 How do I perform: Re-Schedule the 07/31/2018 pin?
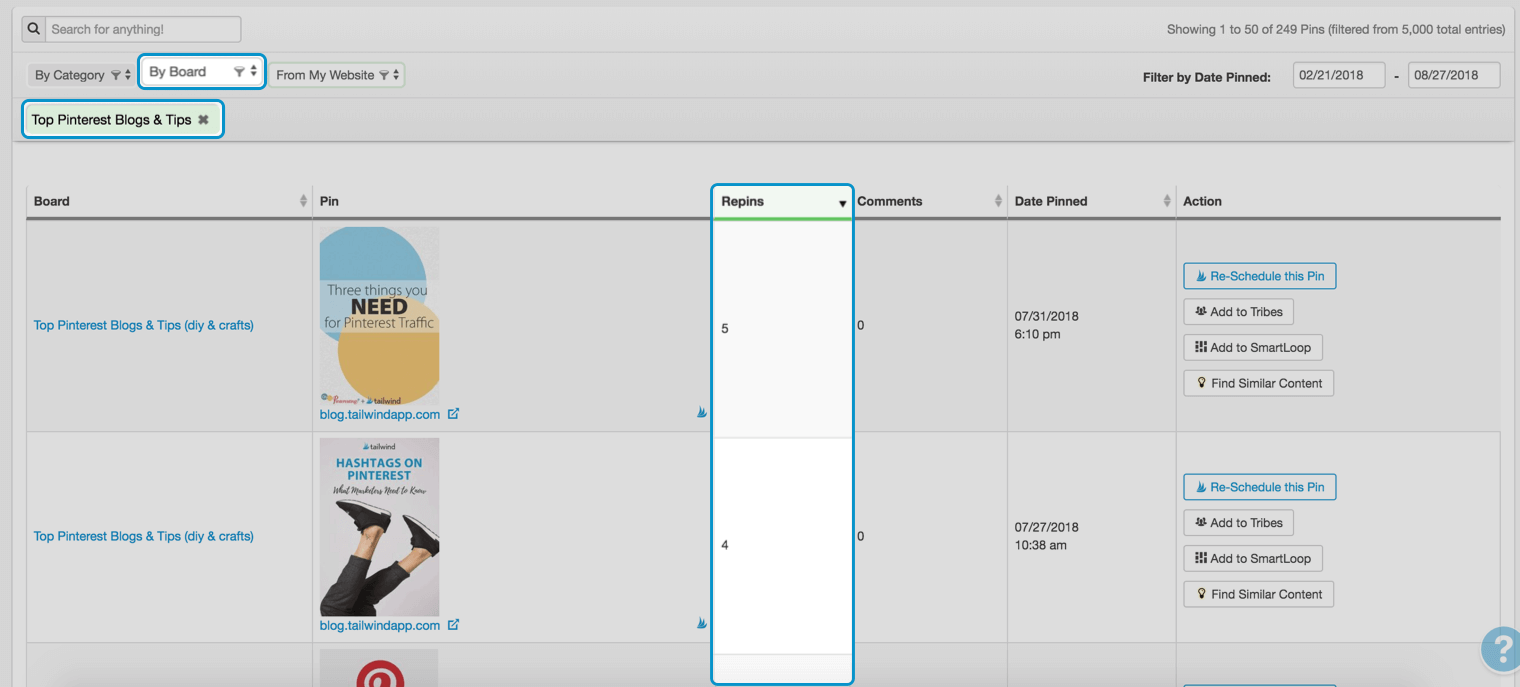tap(1260, 276)
